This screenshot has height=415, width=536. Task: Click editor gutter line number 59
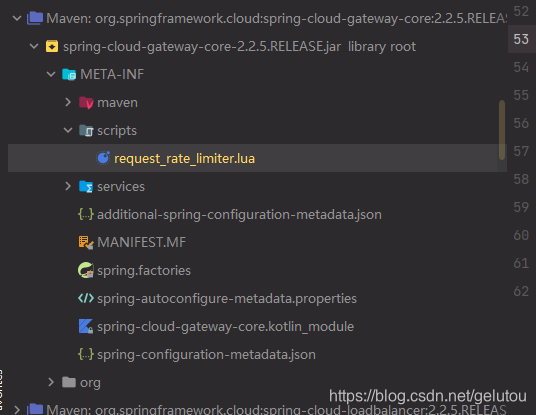(521, 207)
